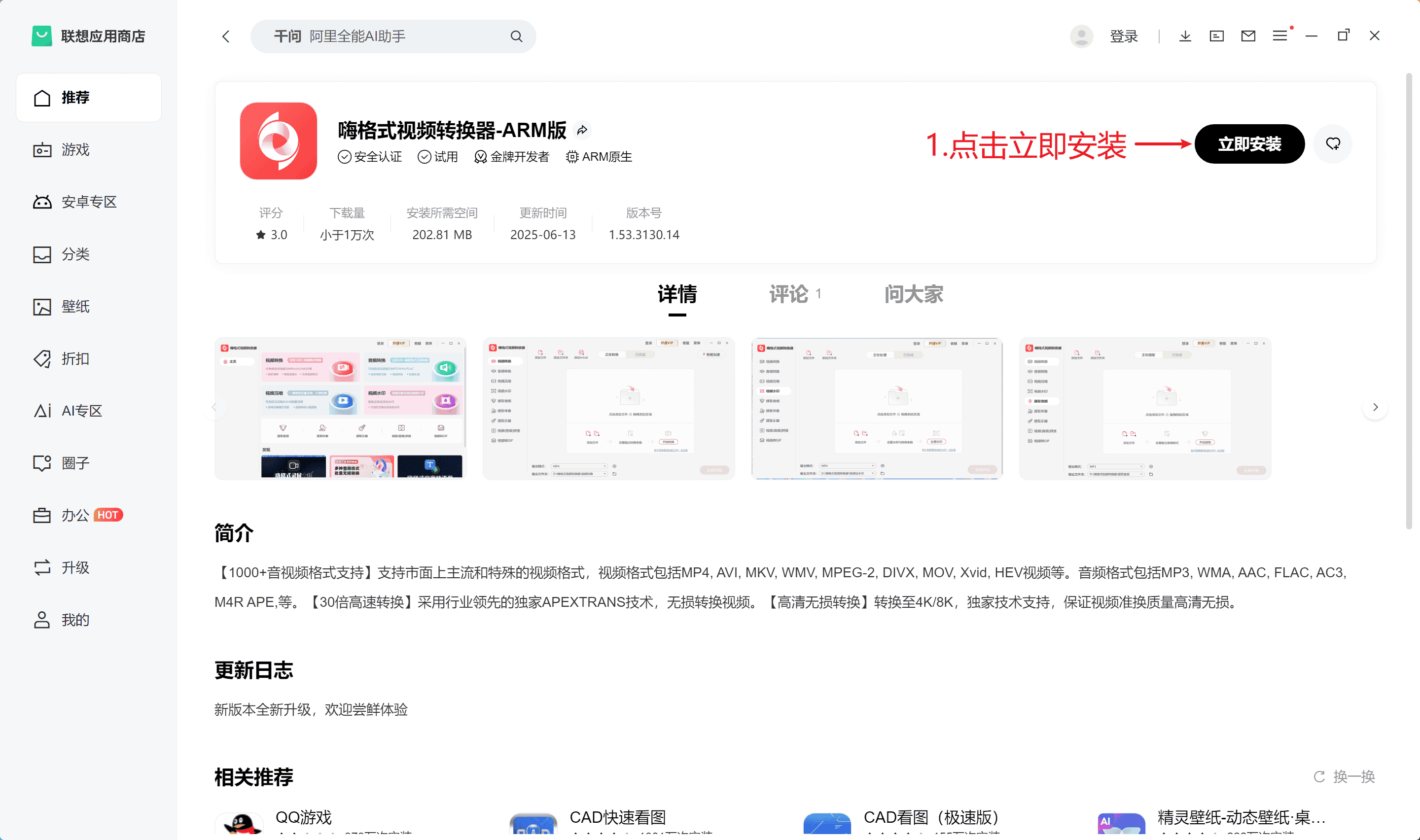Show next screenshots with right chevron

[1375, 408]
